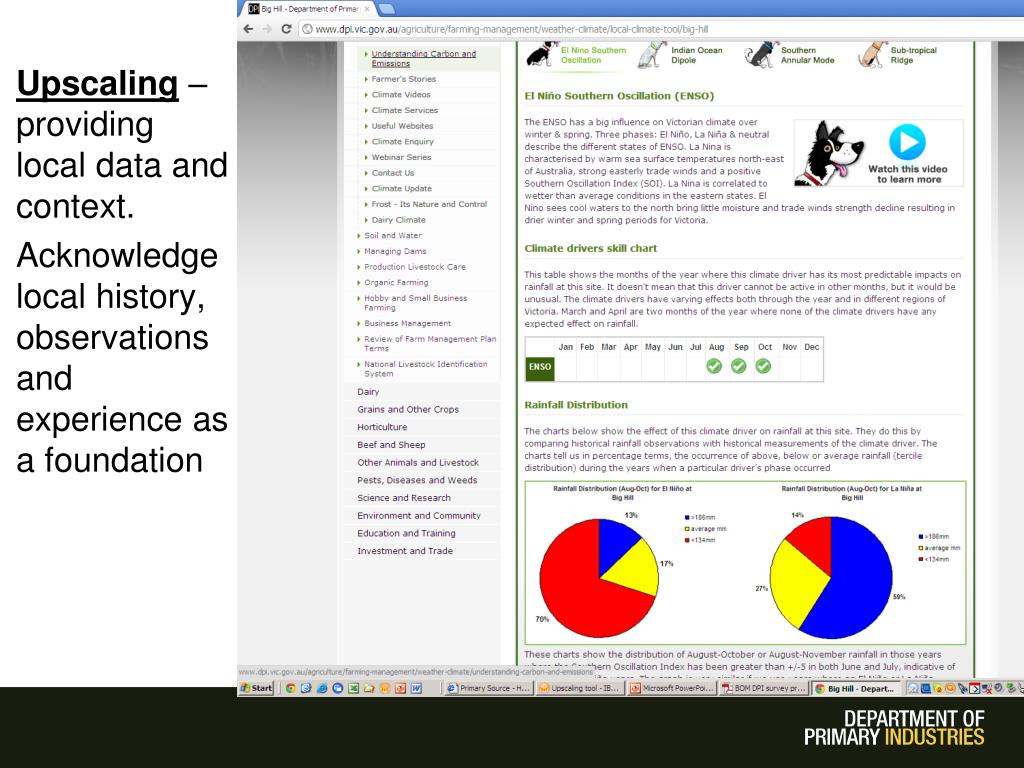Open Beef and Sheep menu item
This screenshot has width=1024, height=768.
point(391,445)
